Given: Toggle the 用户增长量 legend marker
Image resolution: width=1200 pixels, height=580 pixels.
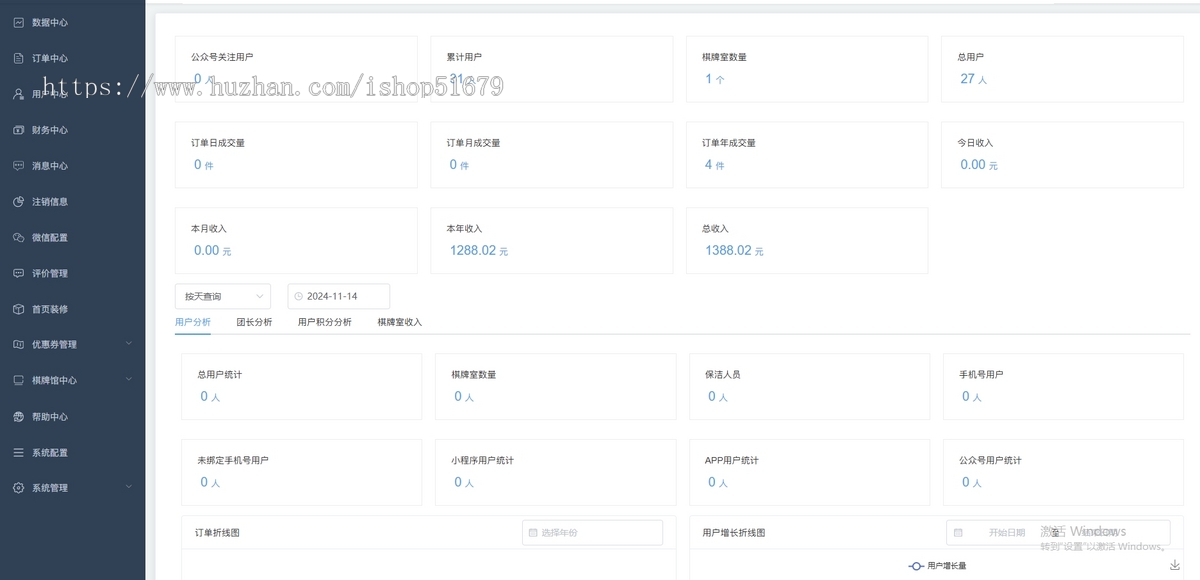Looking at the screenshot, I should click(915, 566).
